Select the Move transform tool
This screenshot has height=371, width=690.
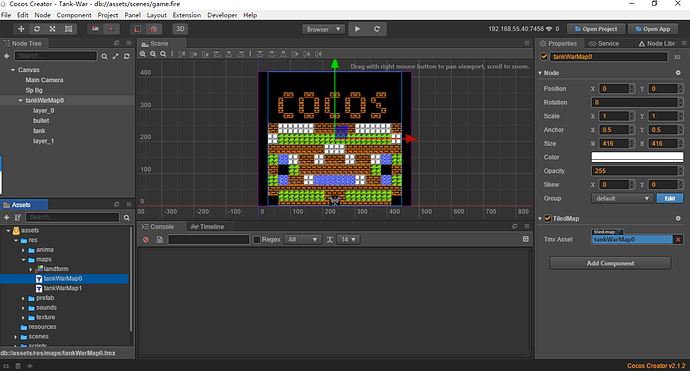pyautogui.click(x=21, y=29)
